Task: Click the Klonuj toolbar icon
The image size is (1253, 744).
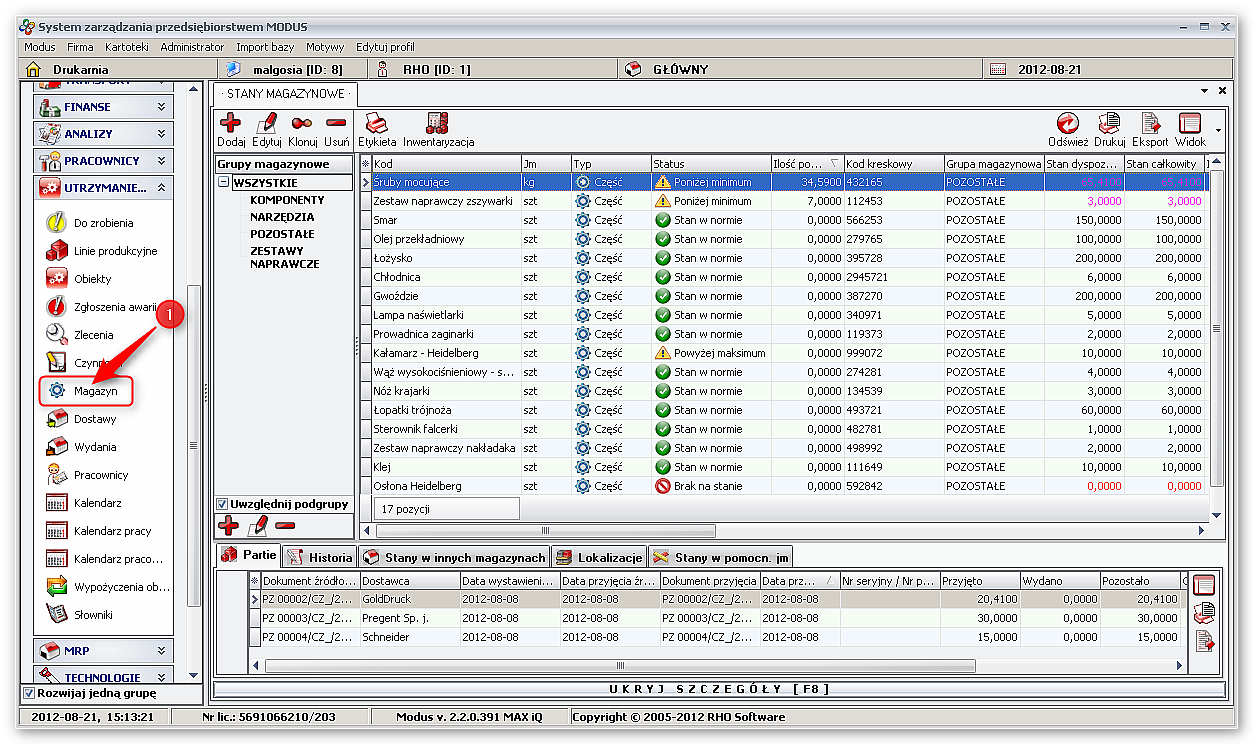Action: click(302, 124)
